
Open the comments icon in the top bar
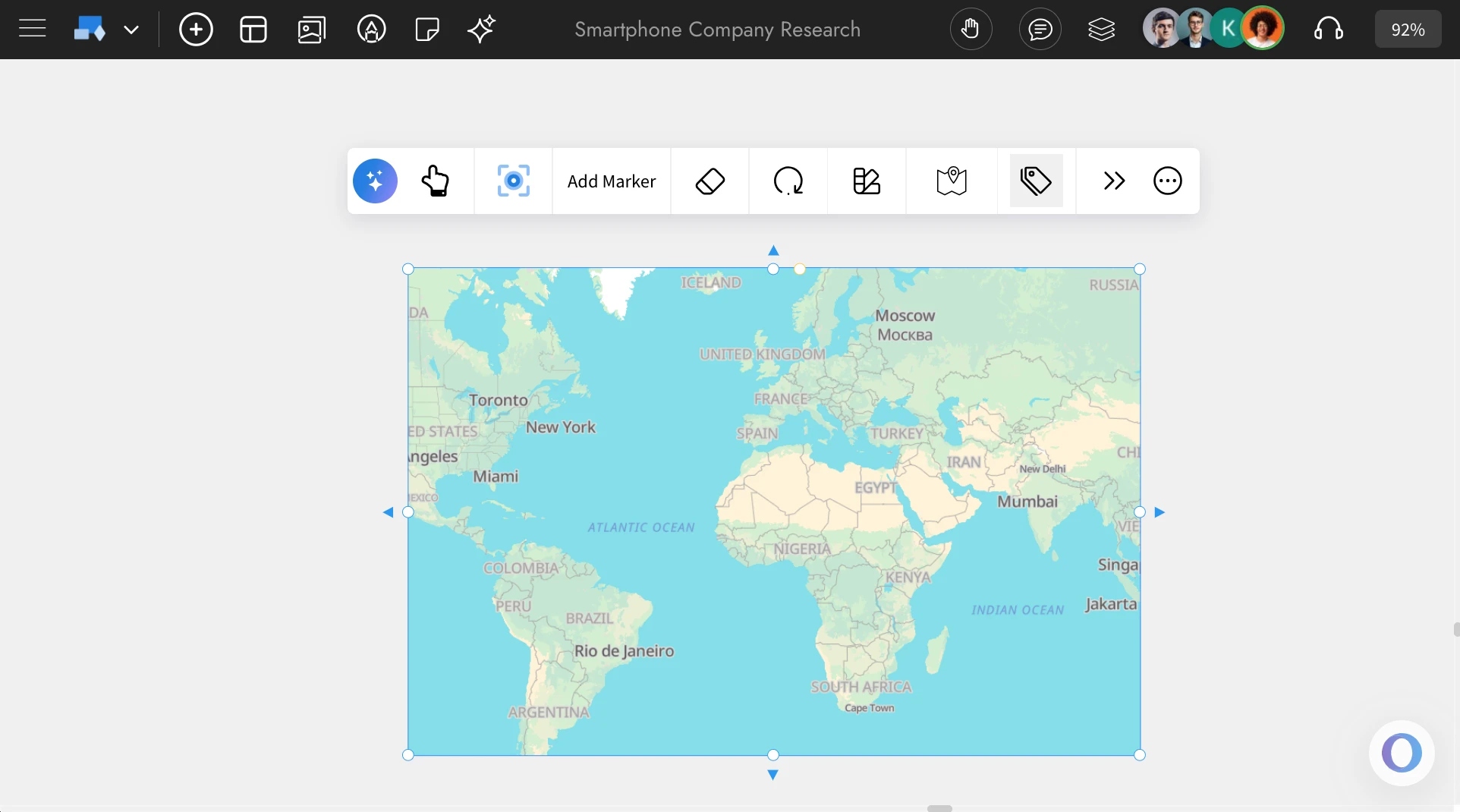pyautogui.click(x=1040, y=29)
